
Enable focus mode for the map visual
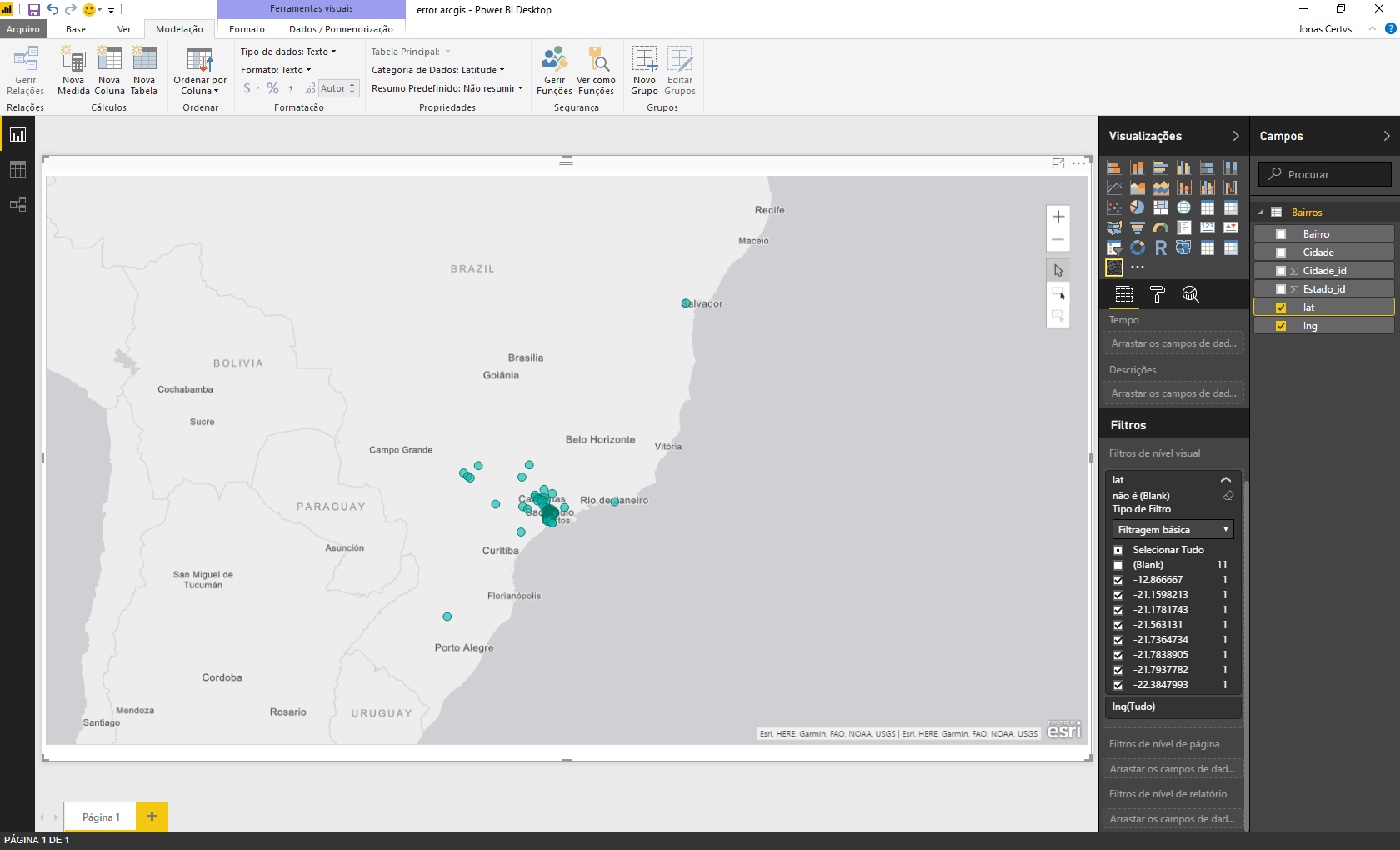[x=1058, y=163]
